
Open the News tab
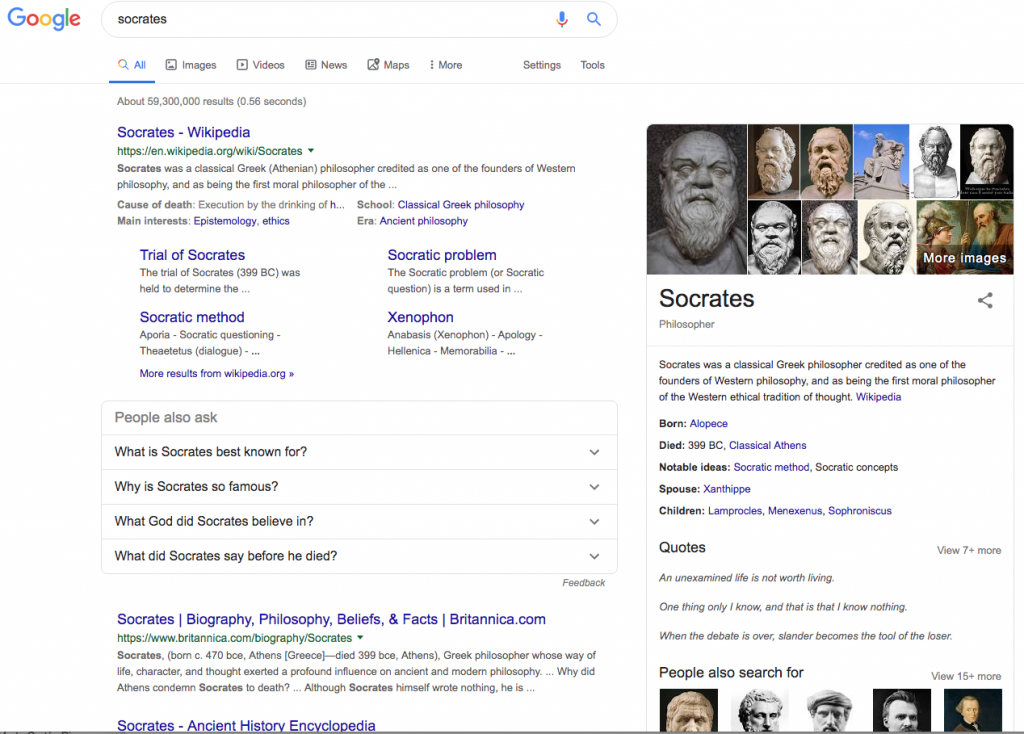pyautogui.click(x=327, y=65)
